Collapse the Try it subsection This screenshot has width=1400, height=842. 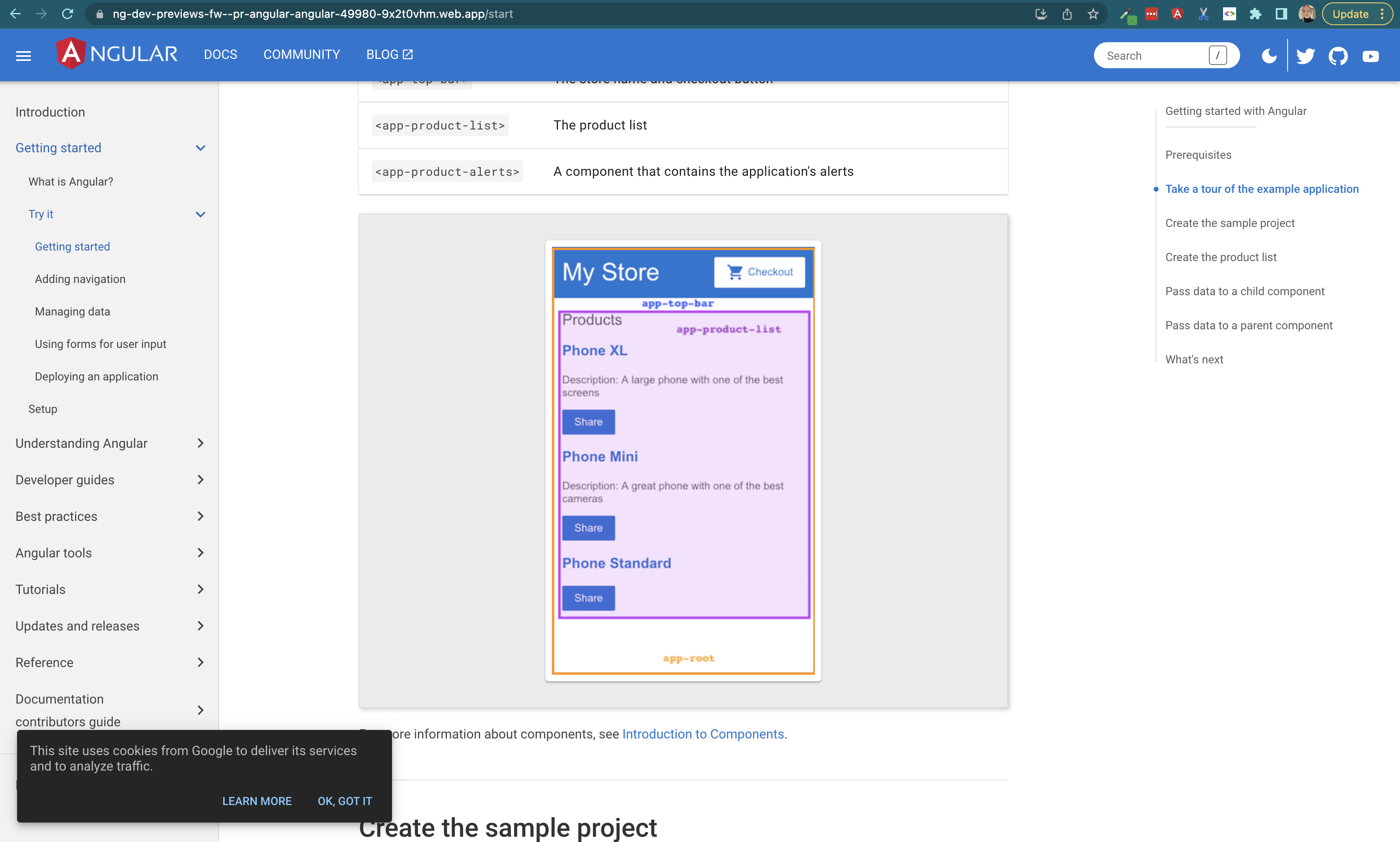click(200, 214)
